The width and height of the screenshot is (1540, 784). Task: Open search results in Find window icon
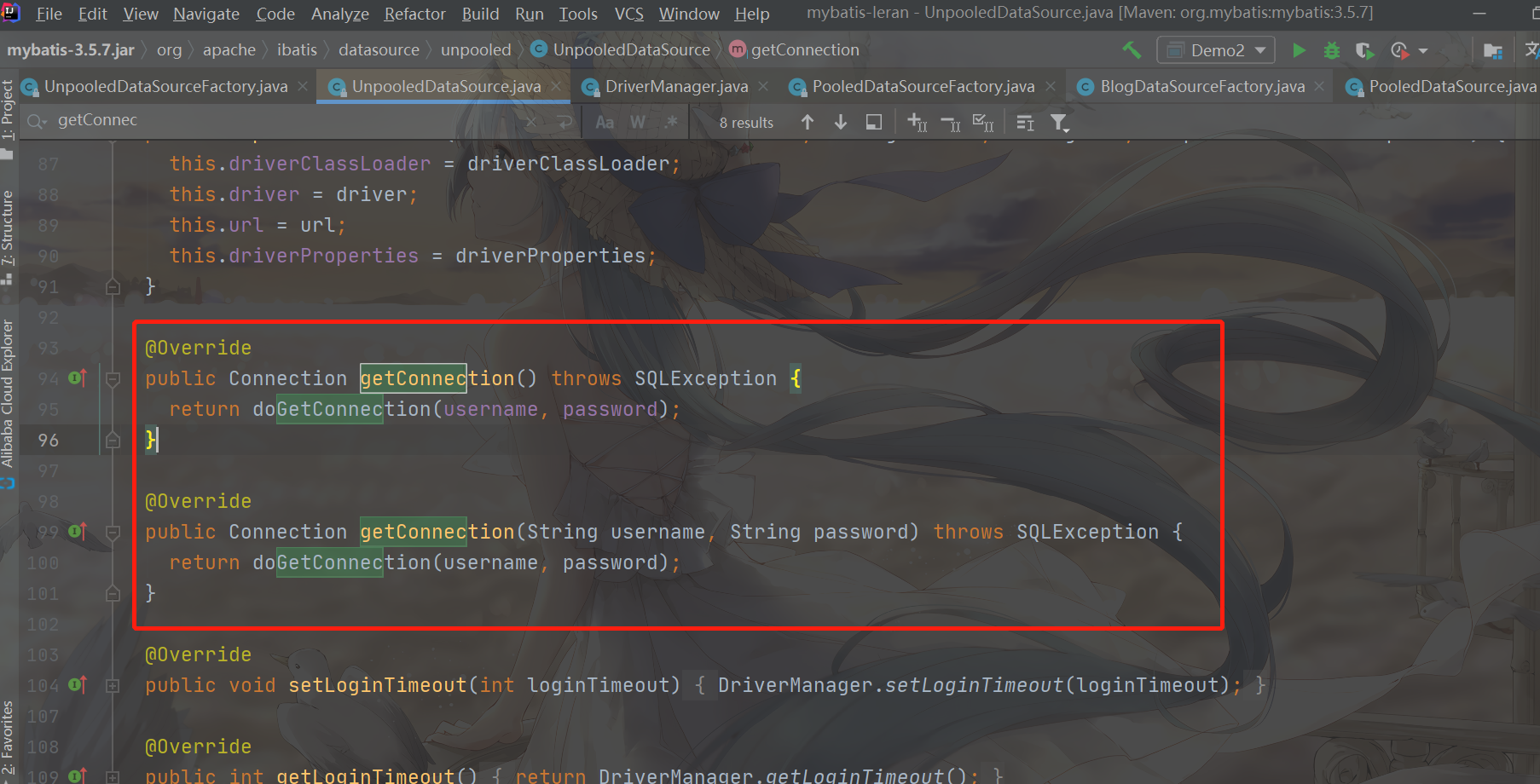click(x=1025, y=124)
